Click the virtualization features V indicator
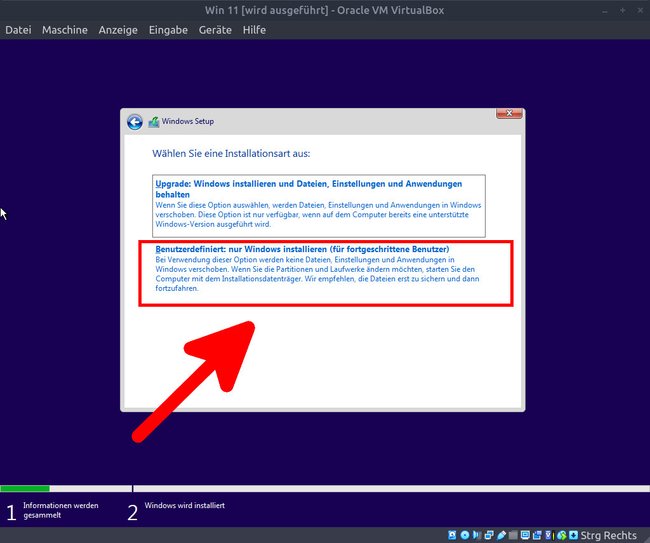This screenshot has height=543, width=650. [548, 535]
